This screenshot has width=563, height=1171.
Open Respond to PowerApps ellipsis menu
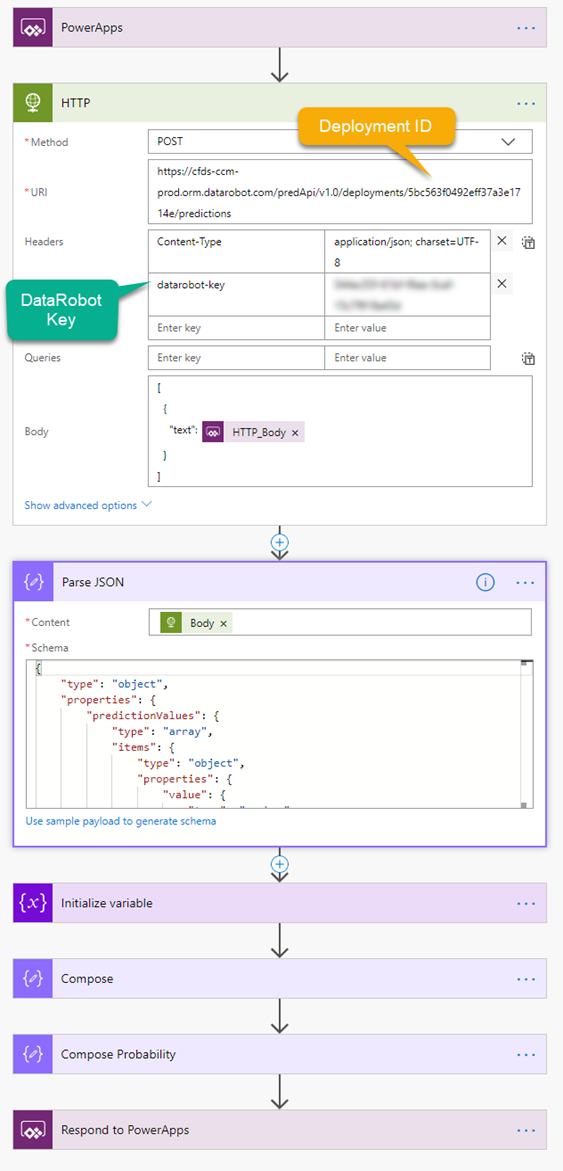tap(526, 1131)
